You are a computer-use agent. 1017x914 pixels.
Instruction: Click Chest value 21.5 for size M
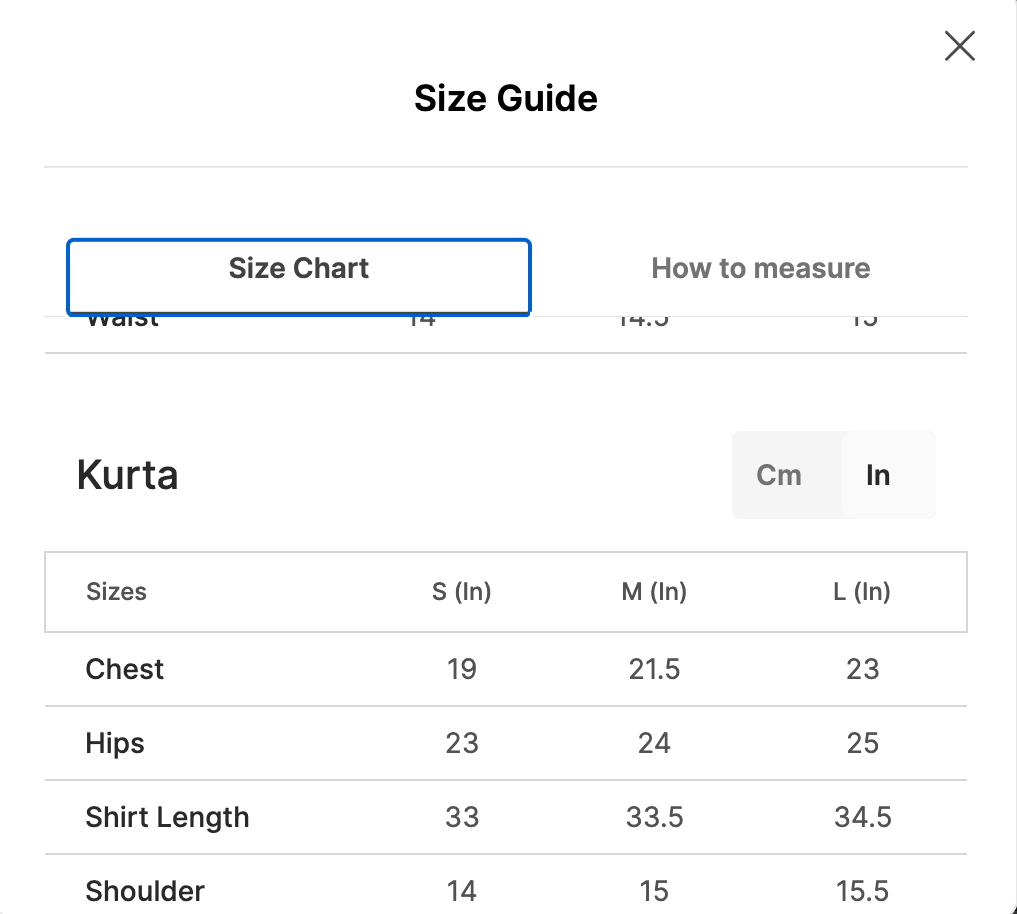click(x=654, y=669)
